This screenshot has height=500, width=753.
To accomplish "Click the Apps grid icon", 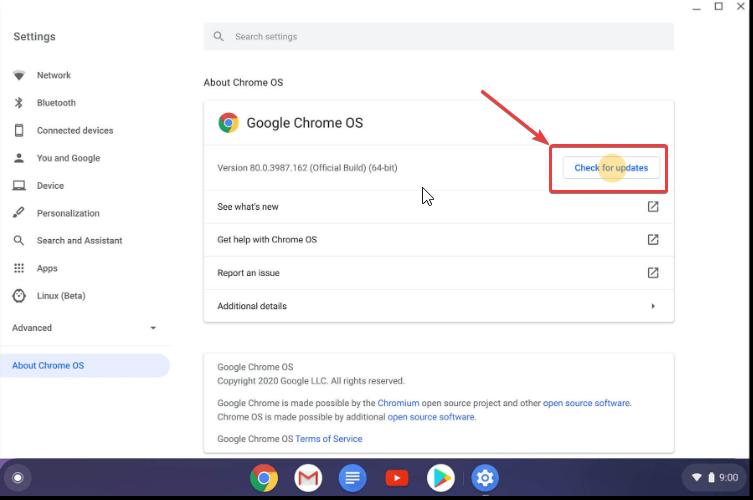I will [x=19, y=268].
